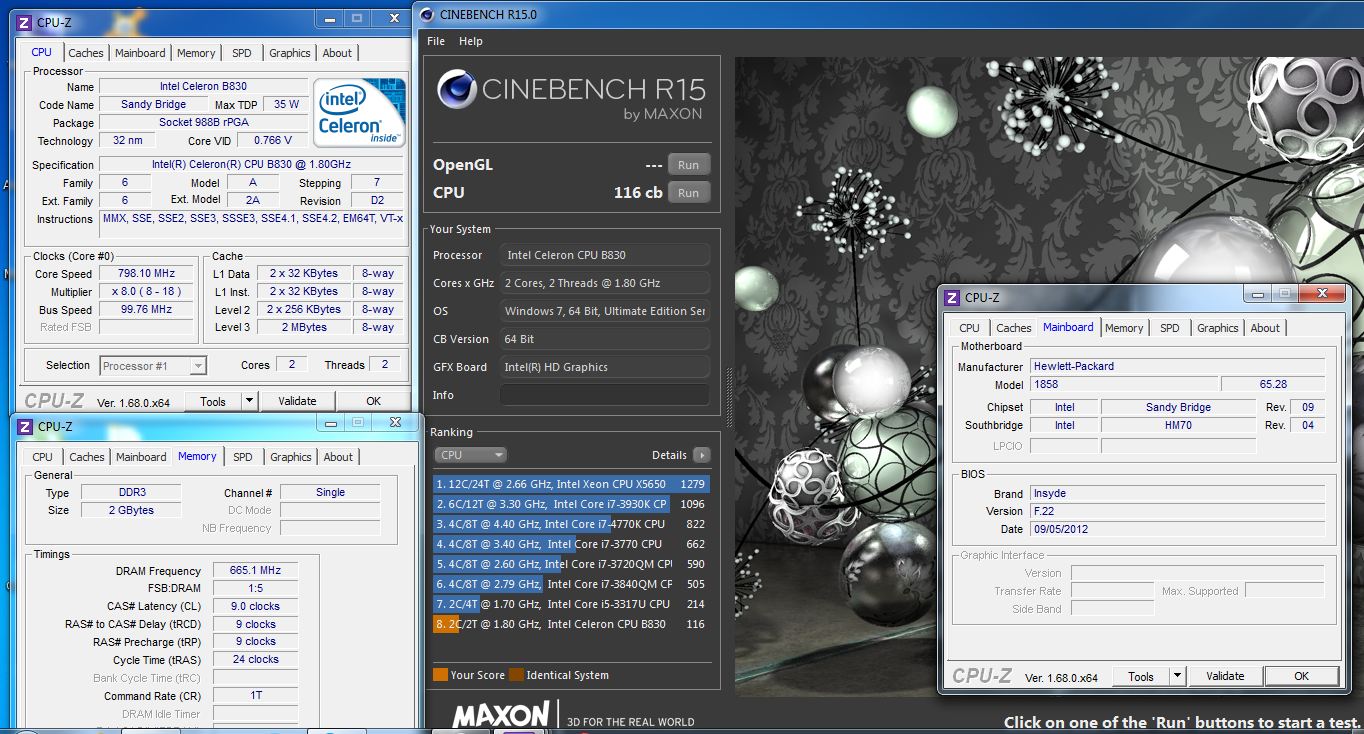Select the Celeron CPU B830 ranking row

pyautogui.click(x=571, y=624)
